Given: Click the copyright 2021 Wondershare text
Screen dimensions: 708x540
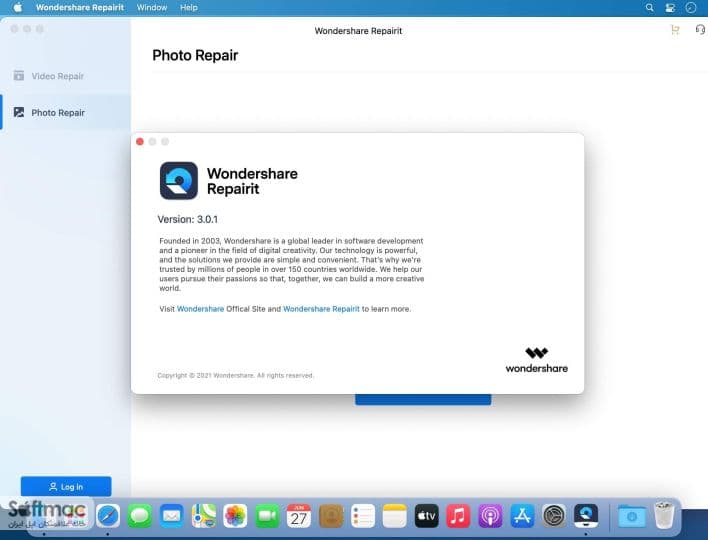Looking at the screenshot, I should coord(235,375).
